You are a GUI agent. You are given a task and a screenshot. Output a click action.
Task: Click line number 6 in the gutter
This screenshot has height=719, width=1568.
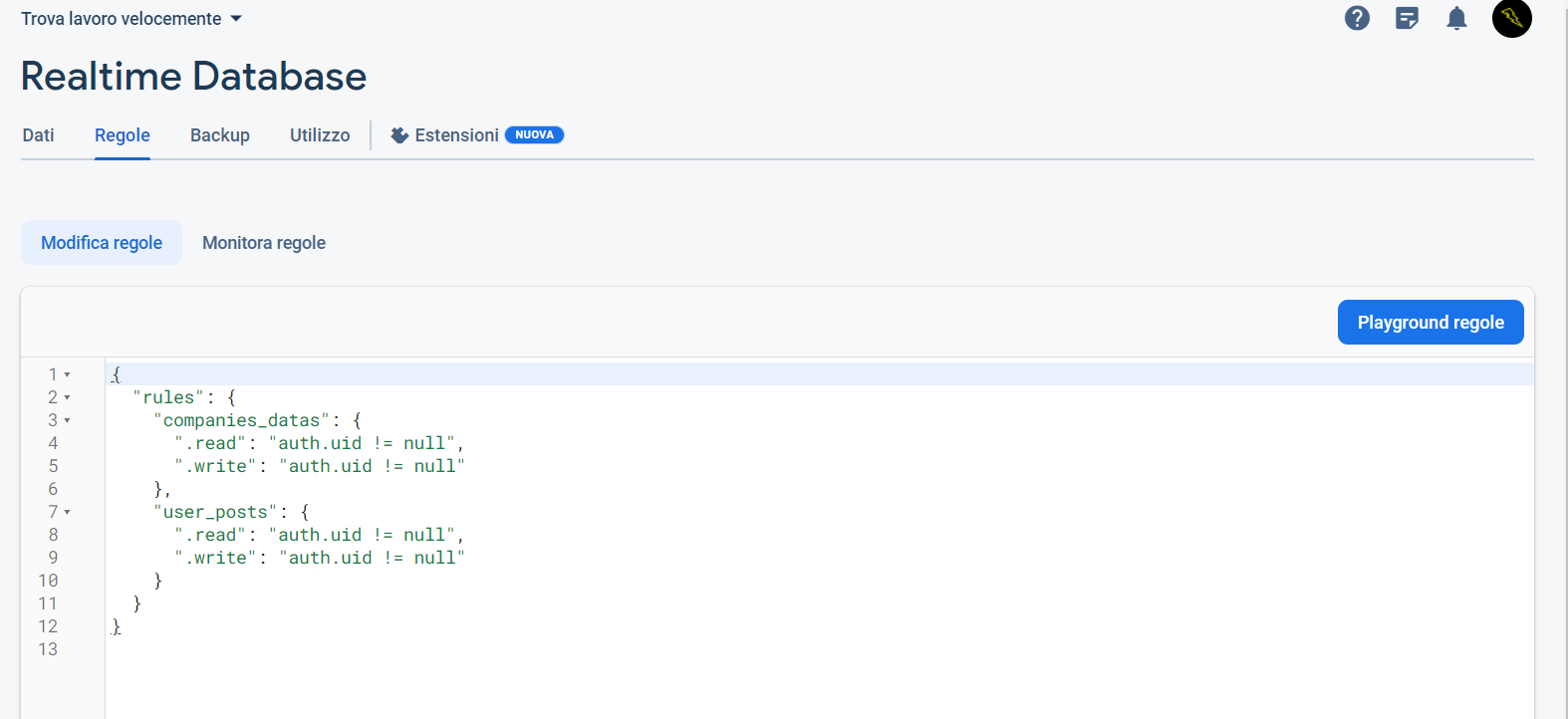pos(53,489)
